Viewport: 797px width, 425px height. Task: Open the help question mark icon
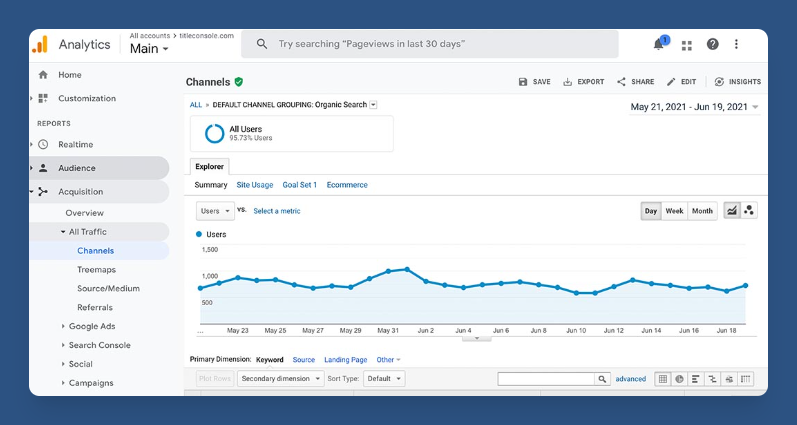click(713, 44)
